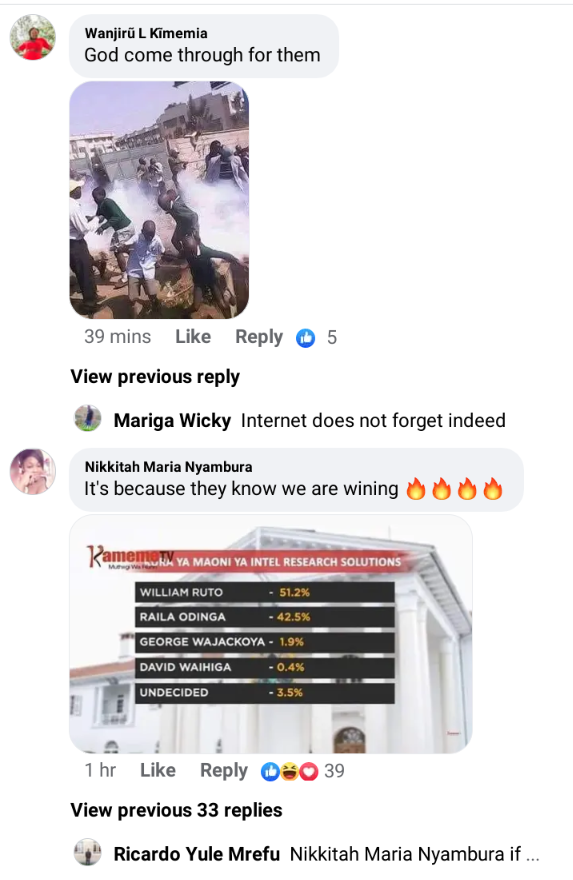View reaction count 39 details
Image resolution: width=573 pixels, height=880 pixels.
[334, 771]
